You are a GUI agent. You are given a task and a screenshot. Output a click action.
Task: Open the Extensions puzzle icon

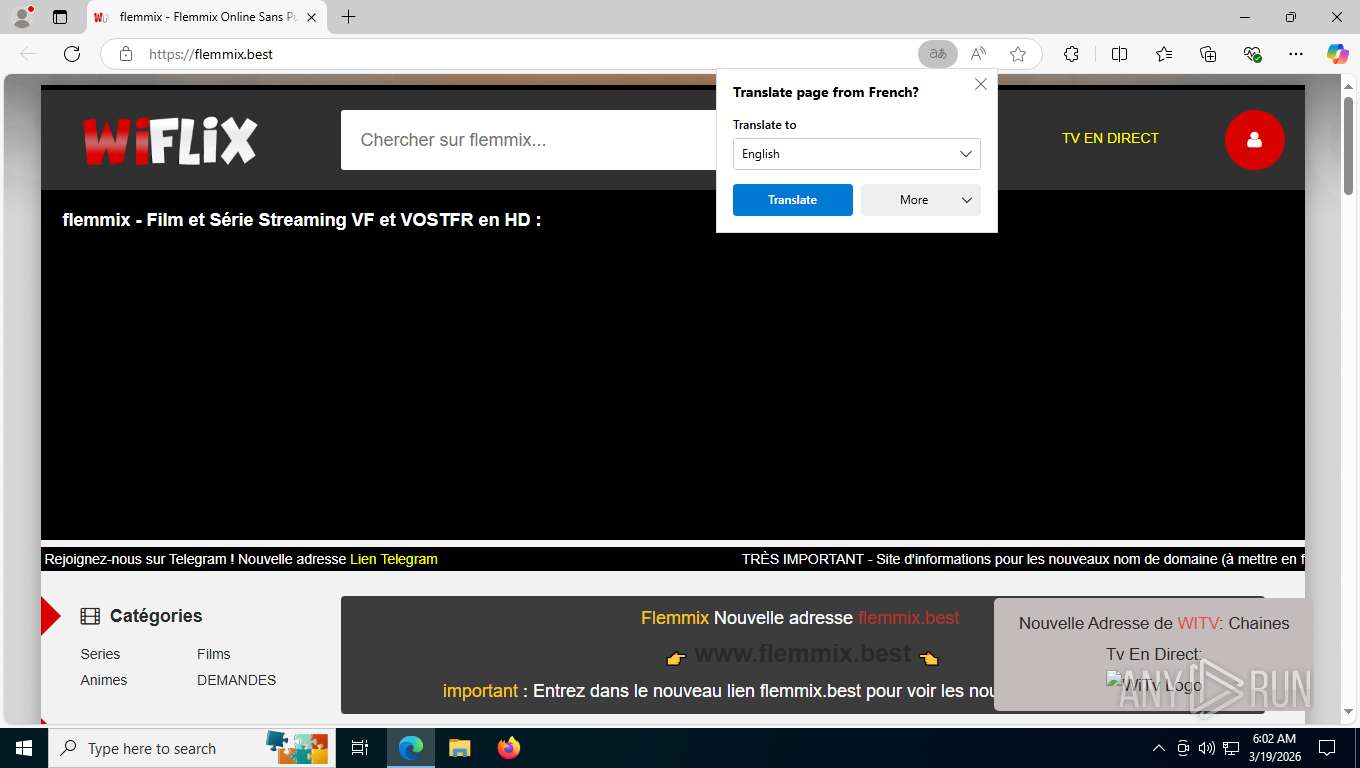pos(1071,54)
